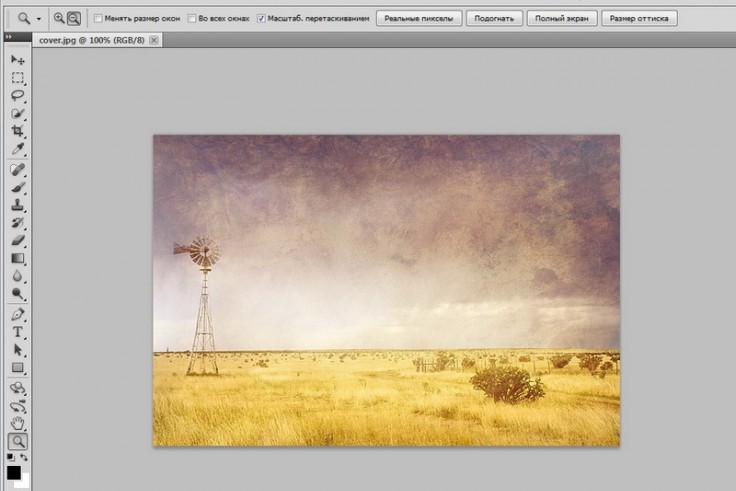Choose the Eyedropper tool
This screenshot has height=491, width=736.
(18, 150)
